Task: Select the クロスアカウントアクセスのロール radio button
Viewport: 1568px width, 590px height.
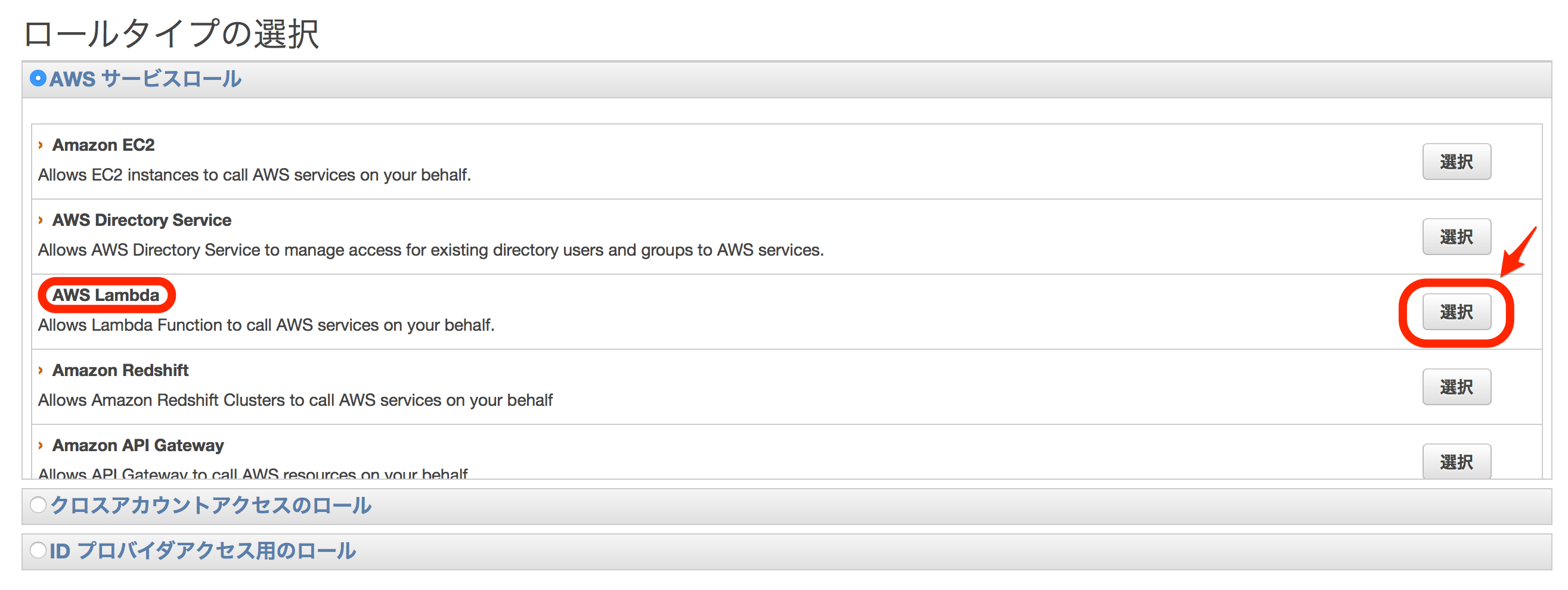Action: (38, 505)
